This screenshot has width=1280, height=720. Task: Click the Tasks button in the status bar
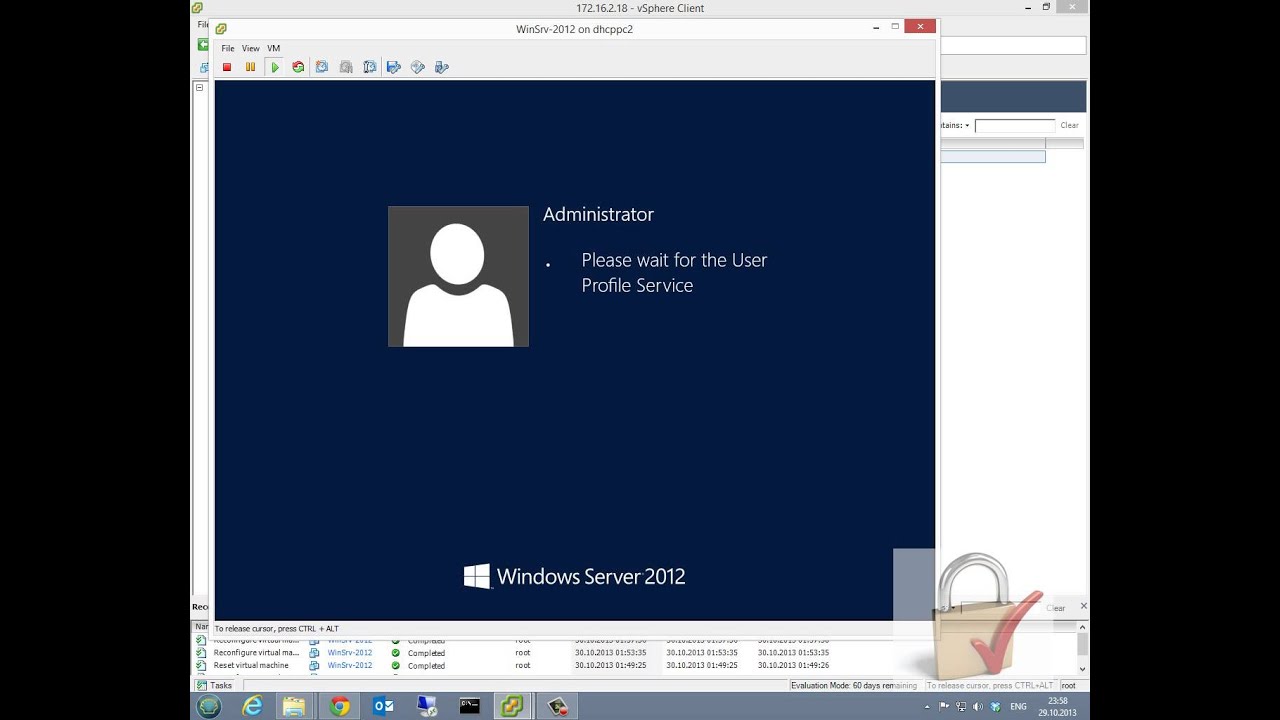(x=215, y=685)
